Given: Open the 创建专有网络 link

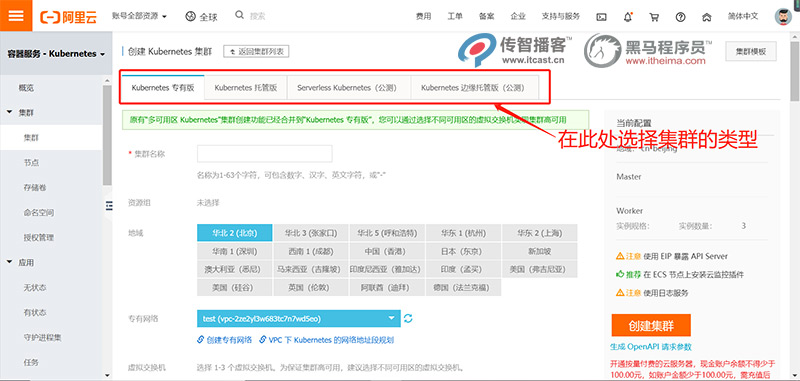Looking at the screenshot, I should tap(224, 340).
